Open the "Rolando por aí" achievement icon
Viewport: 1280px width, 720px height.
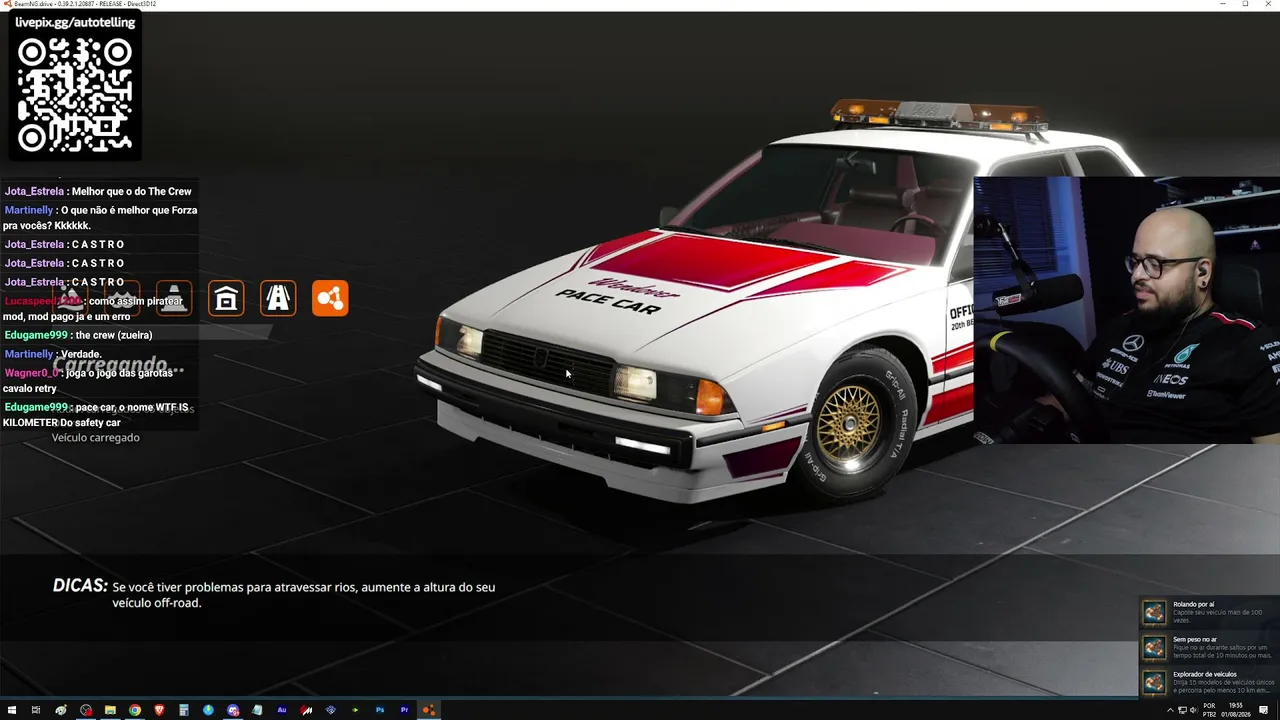[1155, 612]
